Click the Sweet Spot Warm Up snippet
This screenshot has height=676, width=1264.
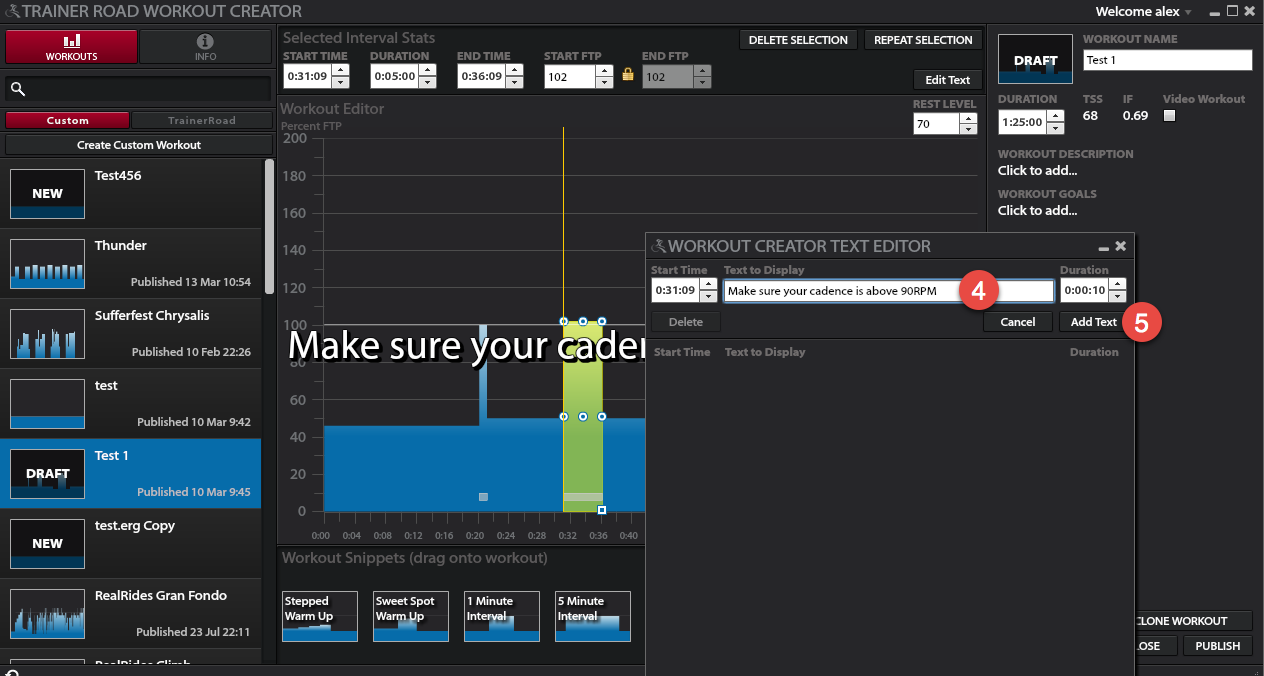coord(411,616)
